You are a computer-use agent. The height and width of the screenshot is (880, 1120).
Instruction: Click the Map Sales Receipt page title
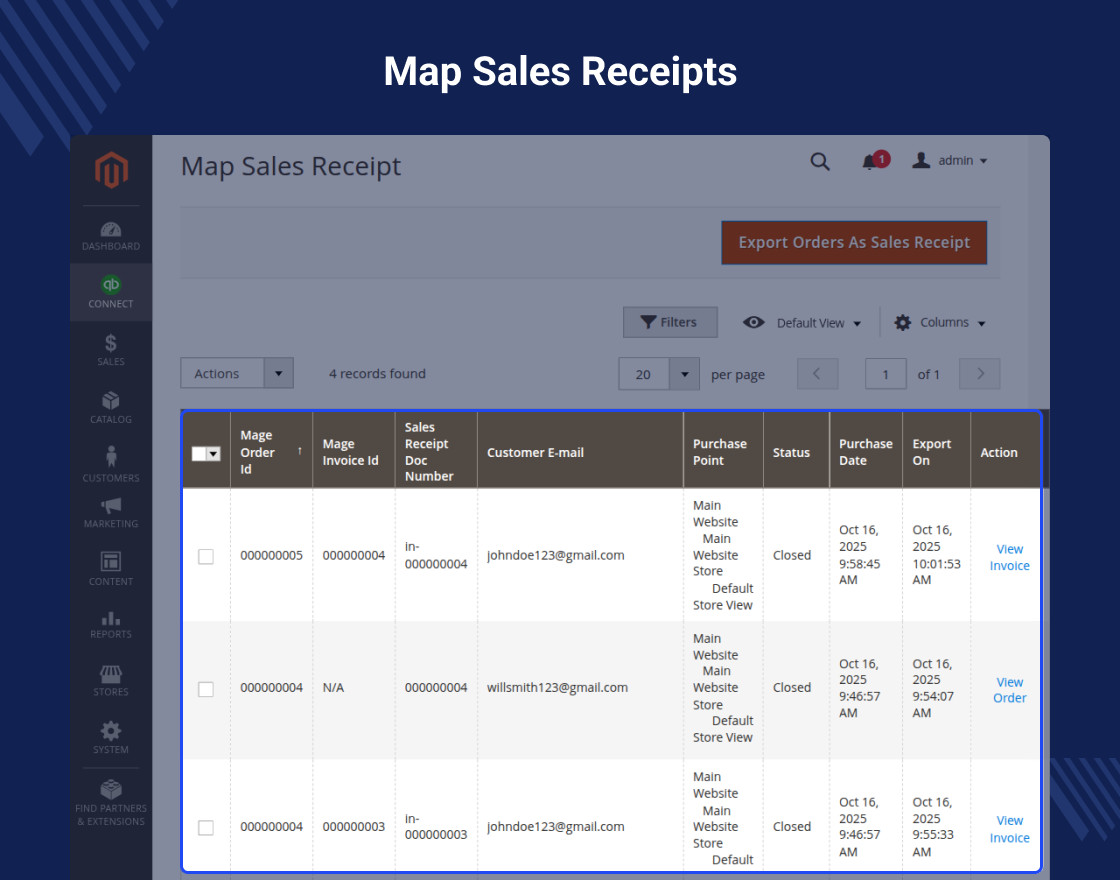pos(291,166)
